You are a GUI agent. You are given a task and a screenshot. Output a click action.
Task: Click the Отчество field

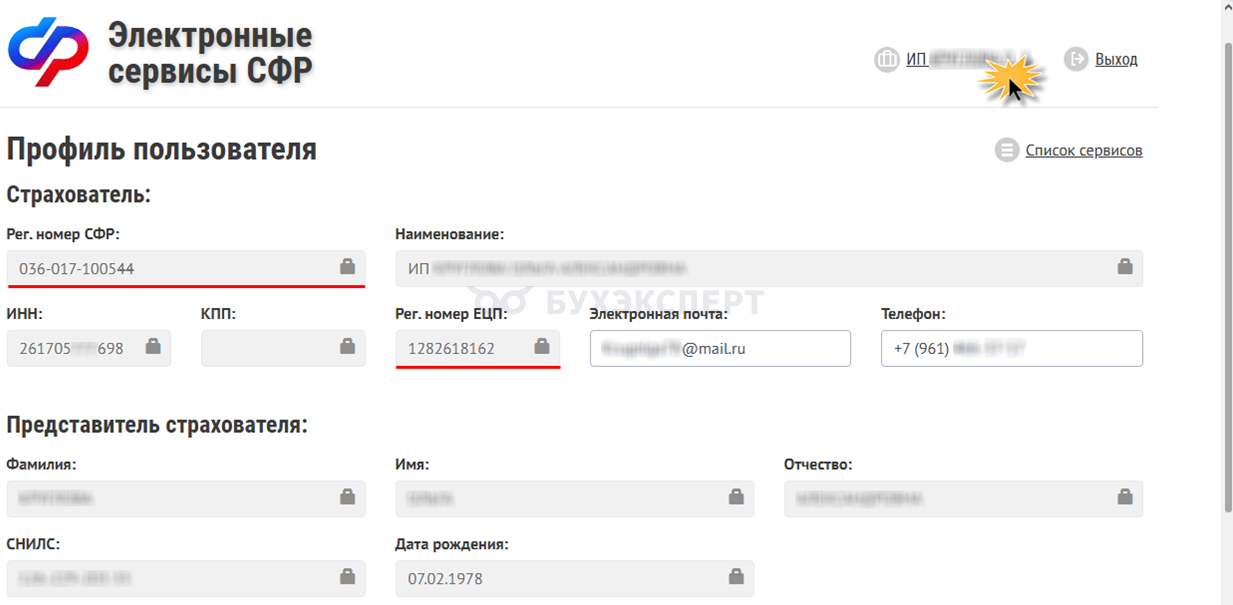[x=964, y=499]
